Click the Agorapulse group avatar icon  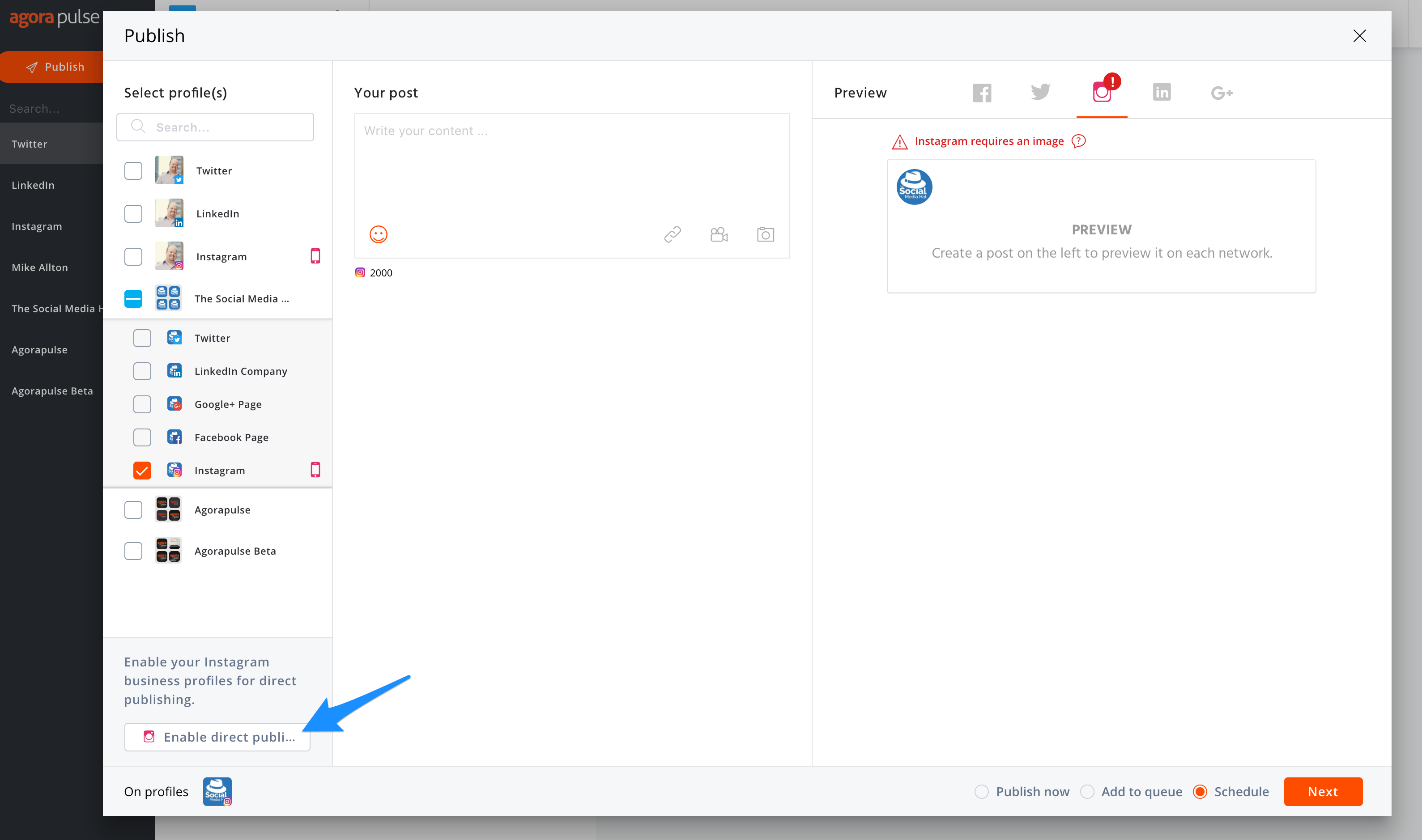[168, 509]
